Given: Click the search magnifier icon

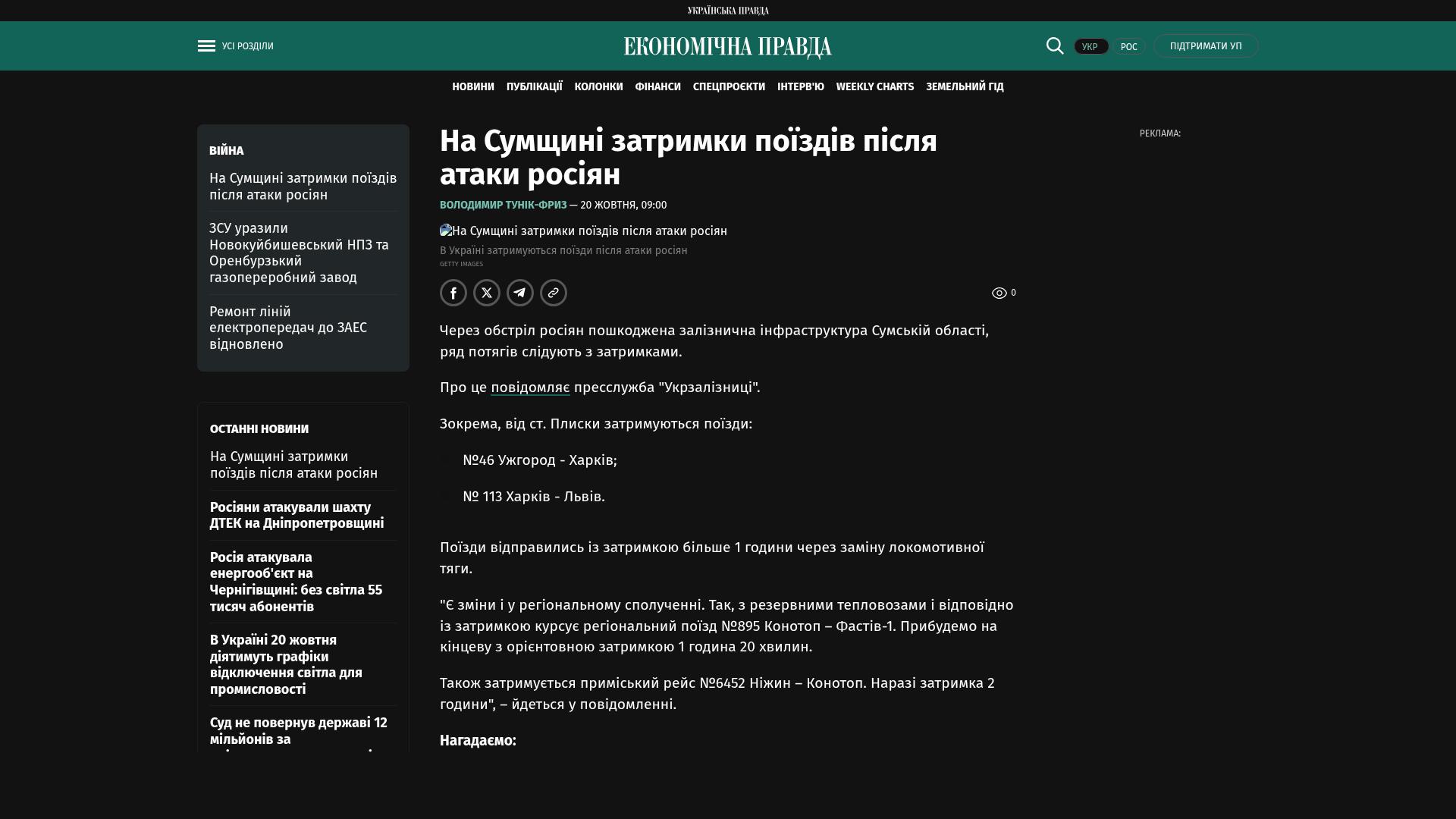Looking at the screenshot, I should click(x=1055, y=45).
